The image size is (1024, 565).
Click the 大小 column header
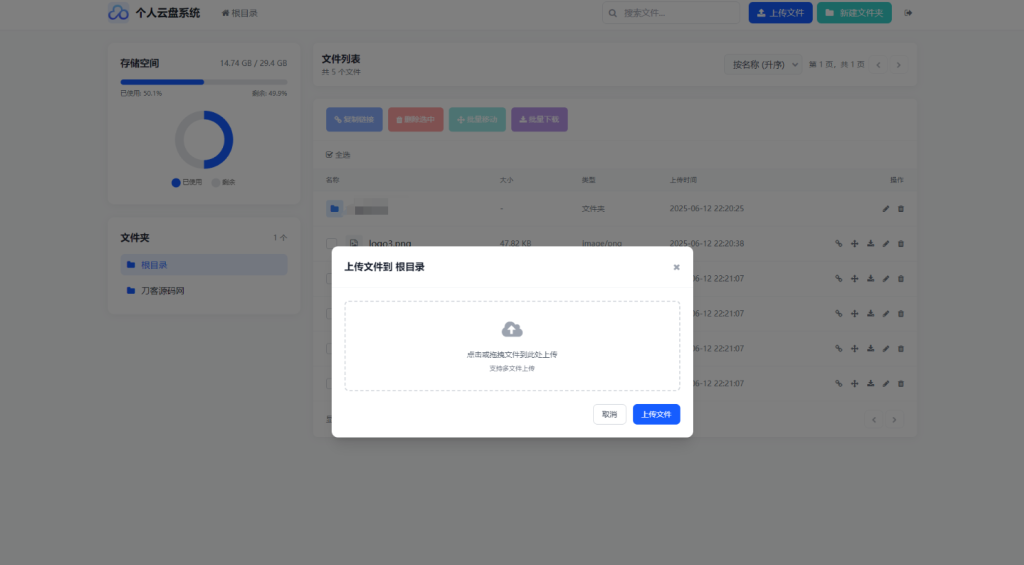(x=506, y=180)
